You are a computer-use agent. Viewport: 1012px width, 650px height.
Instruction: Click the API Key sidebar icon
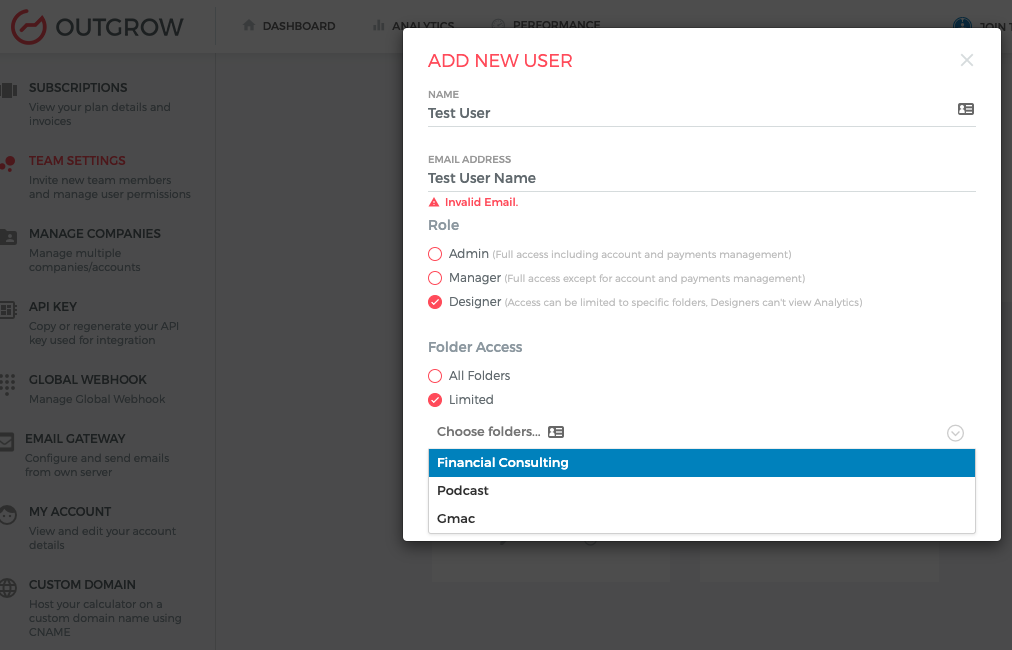click(x=8, y=310)
